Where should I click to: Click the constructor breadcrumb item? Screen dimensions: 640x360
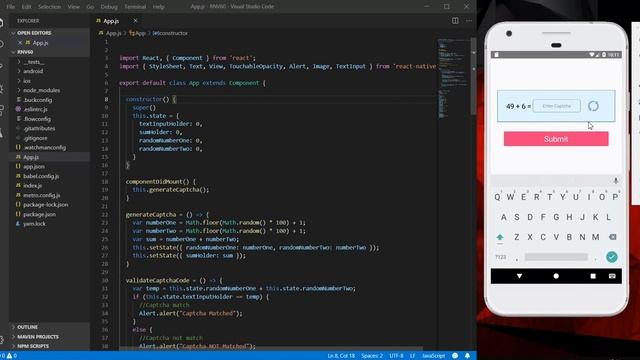170,33
